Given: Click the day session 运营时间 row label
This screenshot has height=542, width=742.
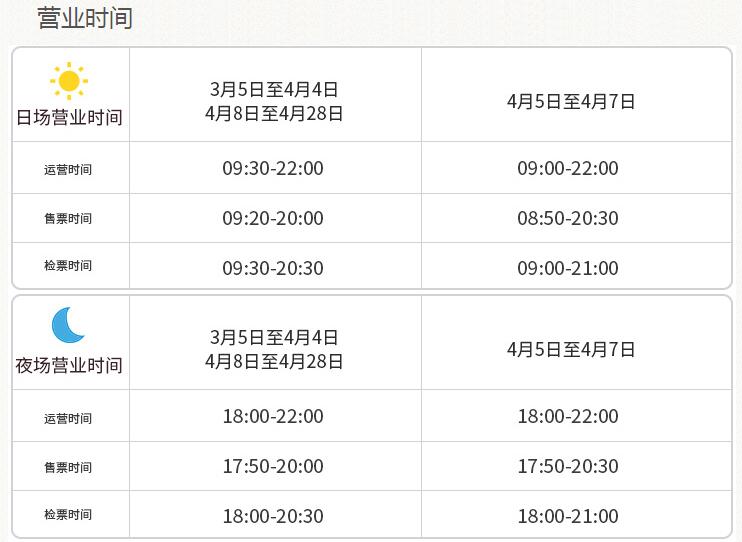Looking at the screenshot, I should [68, 169].
